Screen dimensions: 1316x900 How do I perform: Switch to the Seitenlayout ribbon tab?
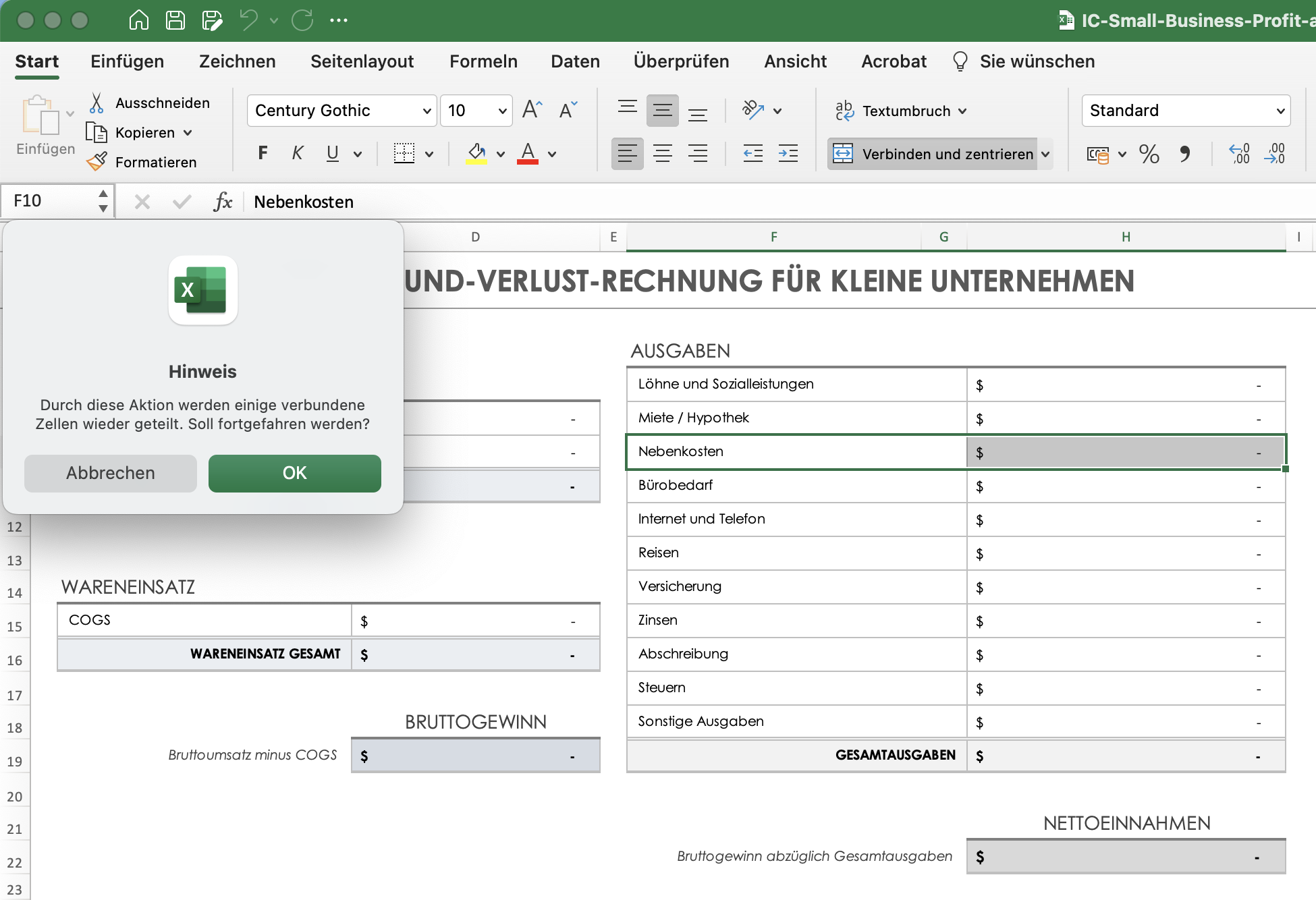click(x=362, y=61)
